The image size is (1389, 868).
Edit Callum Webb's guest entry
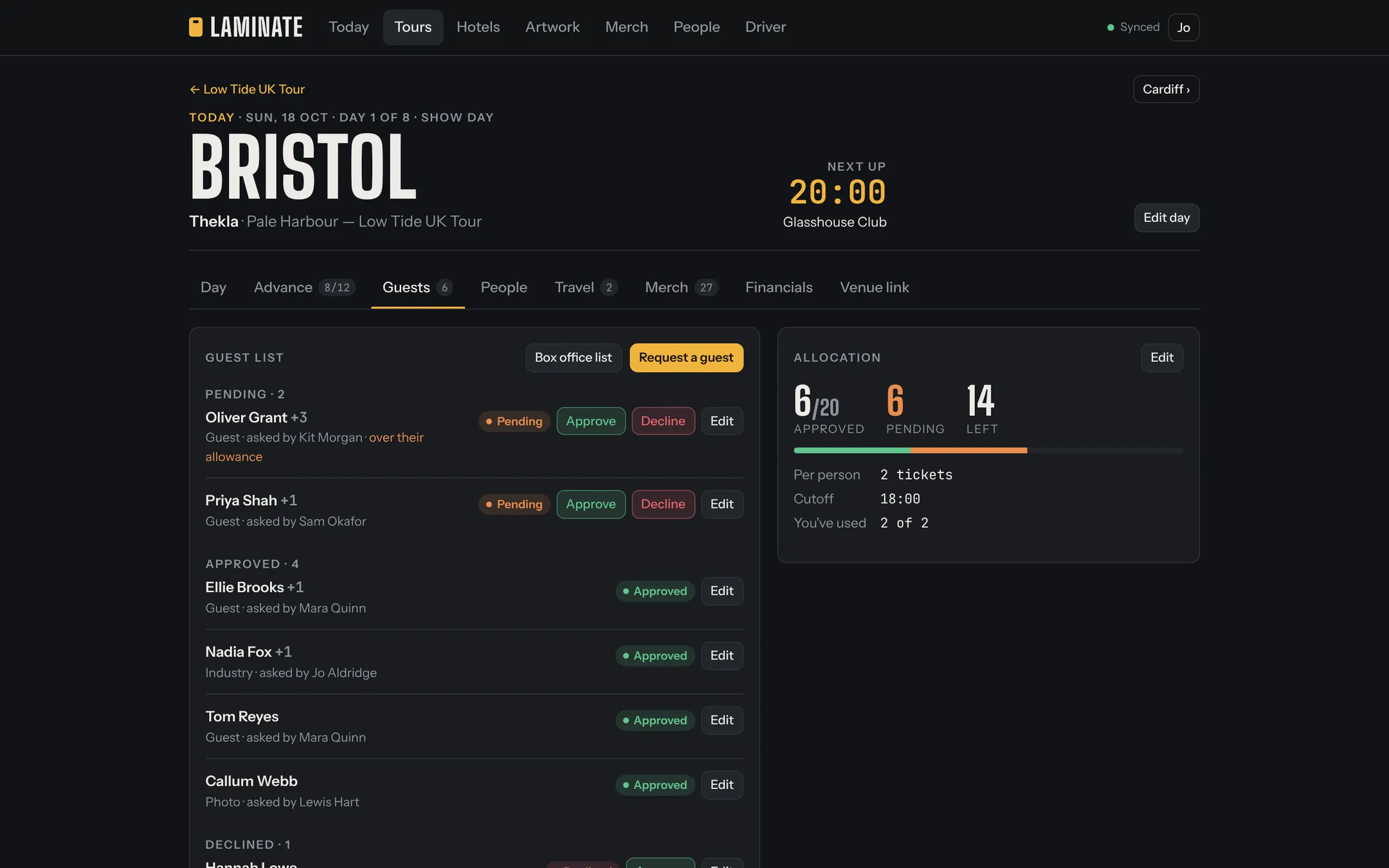pyautogui.click(x=722, y=785)
